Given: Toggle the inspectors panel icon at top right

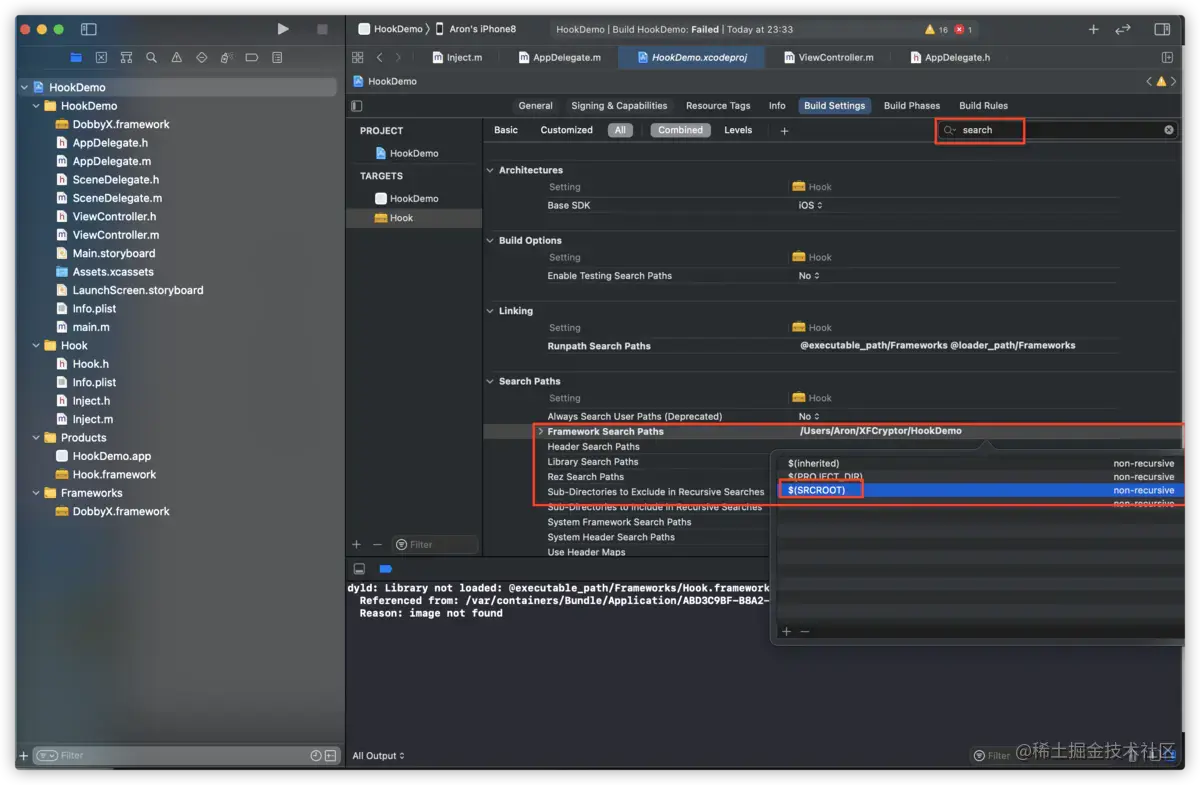Looking at the screenshot, I should tap(1161, 30).
